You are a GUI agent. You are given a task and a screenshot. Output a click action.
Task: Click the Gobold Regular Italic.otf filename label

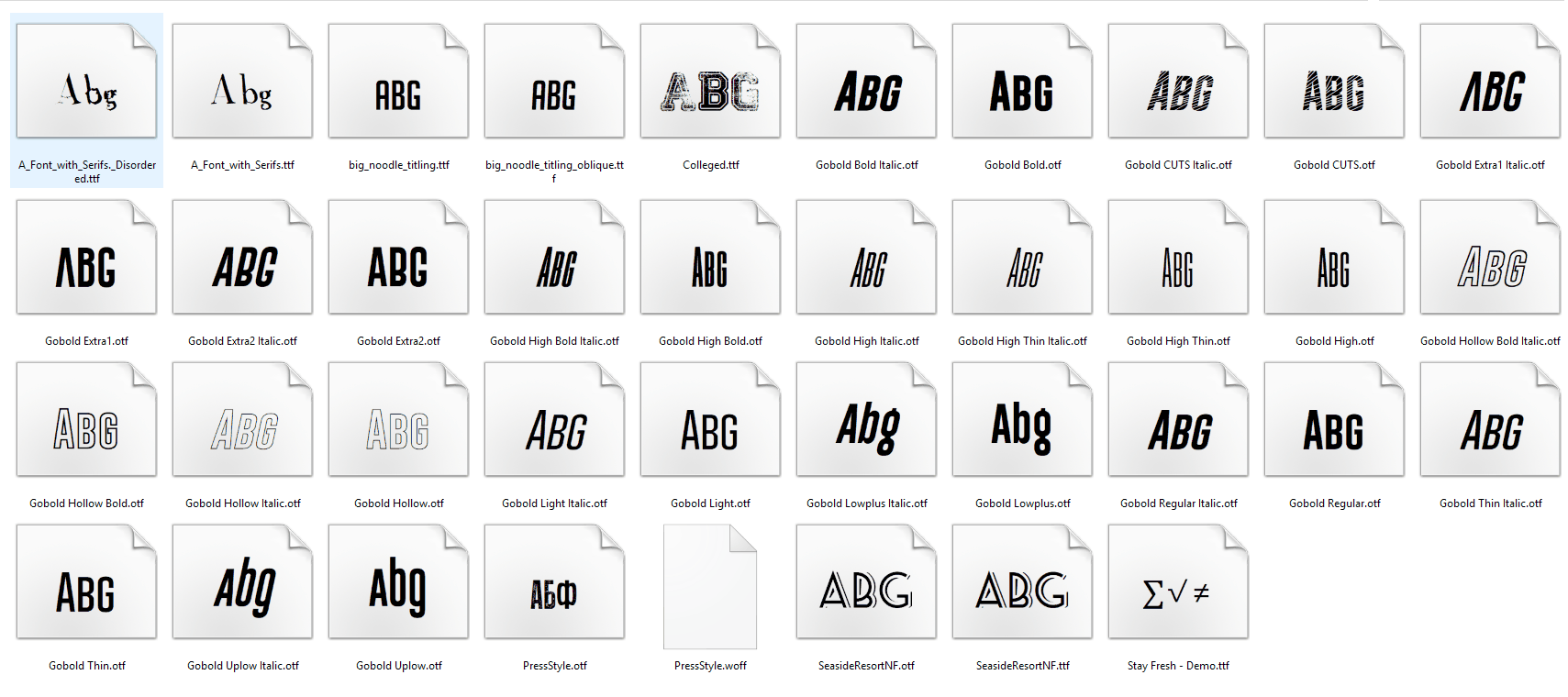point(1178,503)
